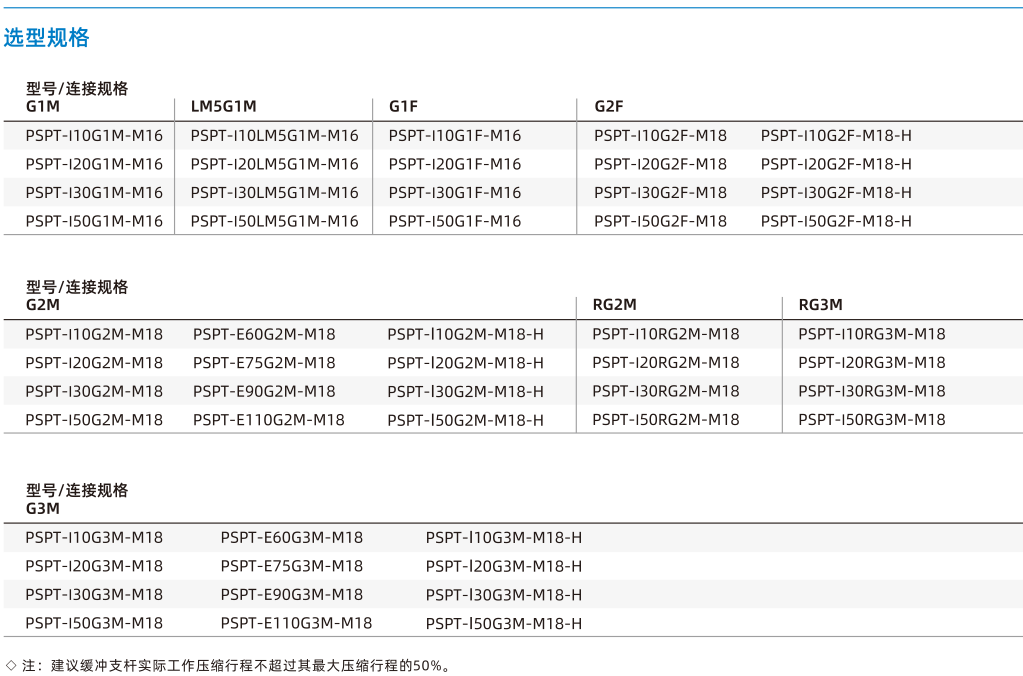Select model PSPT-I30G3M-M18

pos(94,594)
